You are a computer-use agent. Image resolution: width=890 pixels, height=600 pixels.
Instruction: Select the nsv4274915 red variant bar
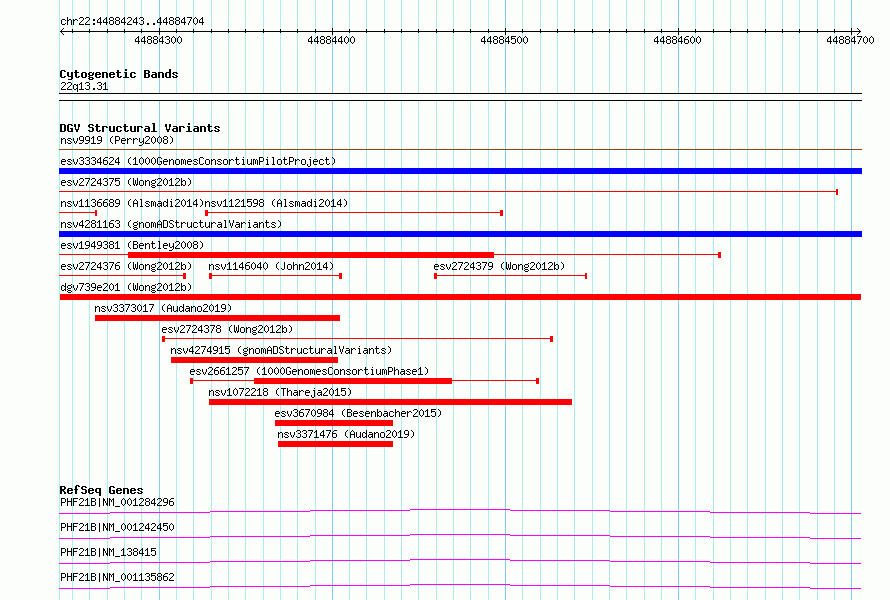(x=254, y=360)
